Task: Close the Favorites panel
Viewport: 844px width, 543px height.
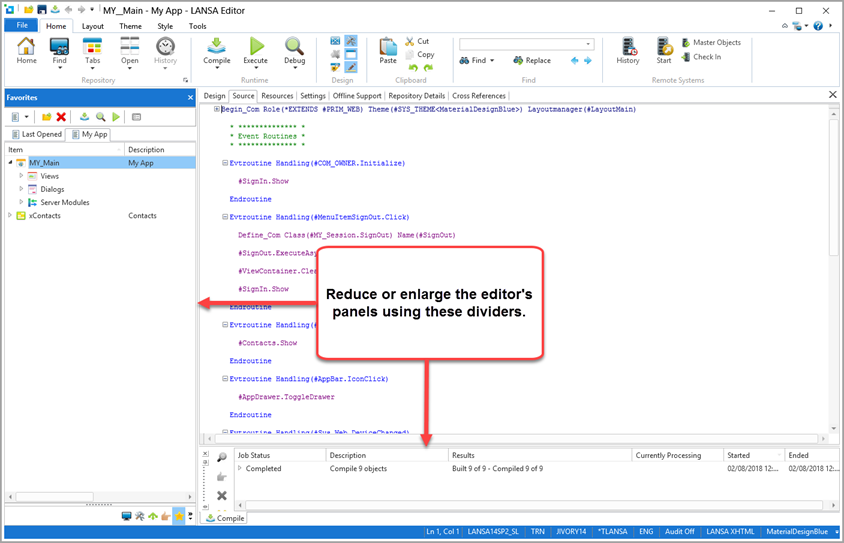Action: 190,97
